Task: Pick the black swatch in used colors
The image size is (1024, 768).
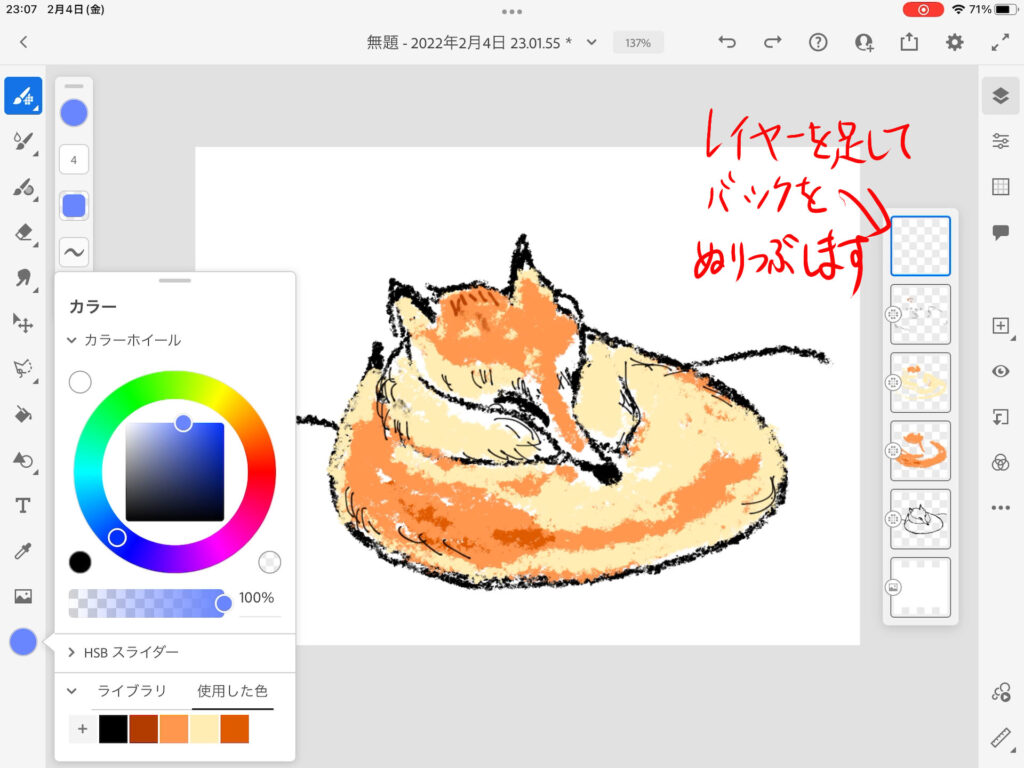Action: 113,729
